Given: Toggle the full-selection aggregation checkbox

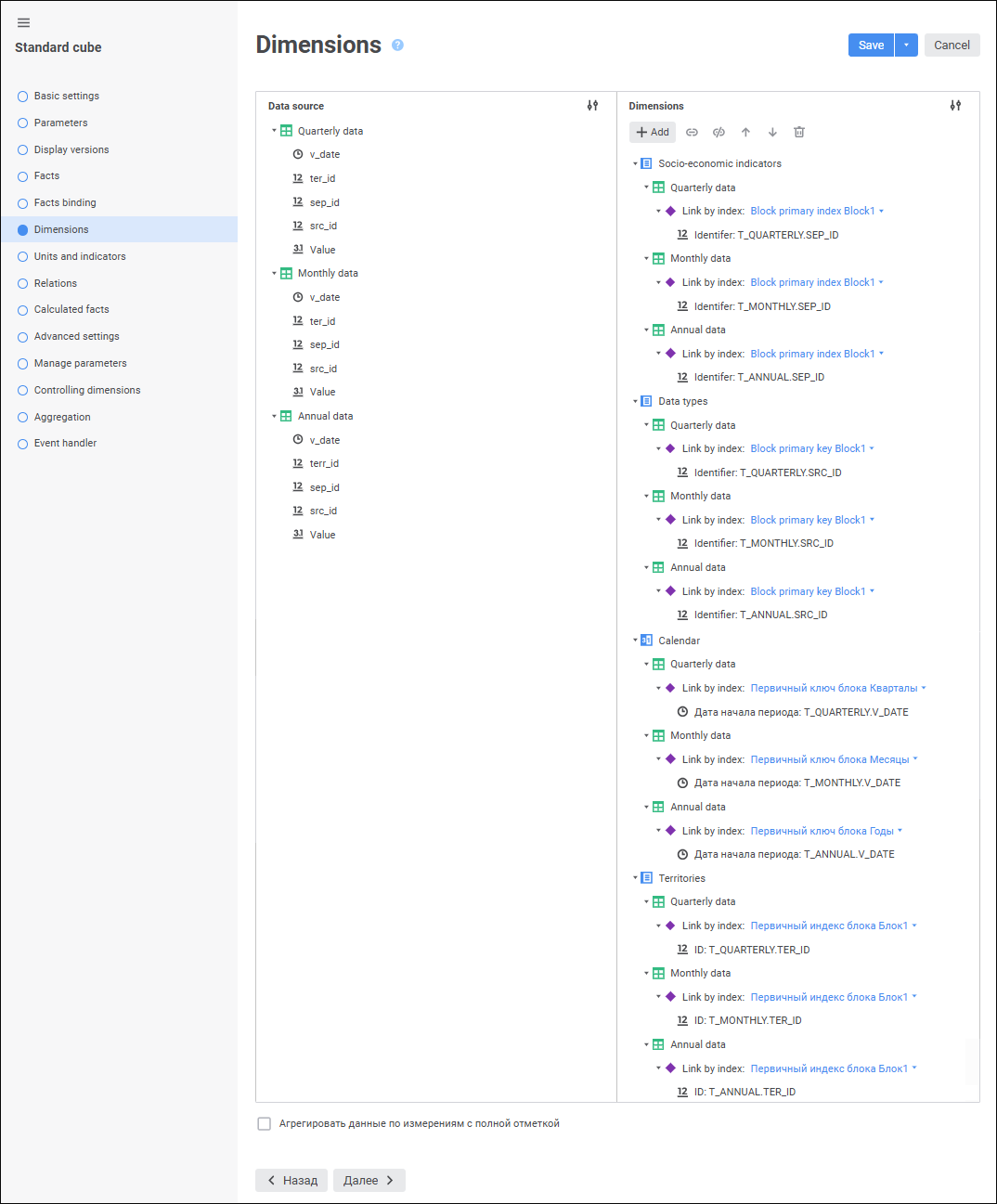Looking at the screenshot, I should tap(265, 1124).
